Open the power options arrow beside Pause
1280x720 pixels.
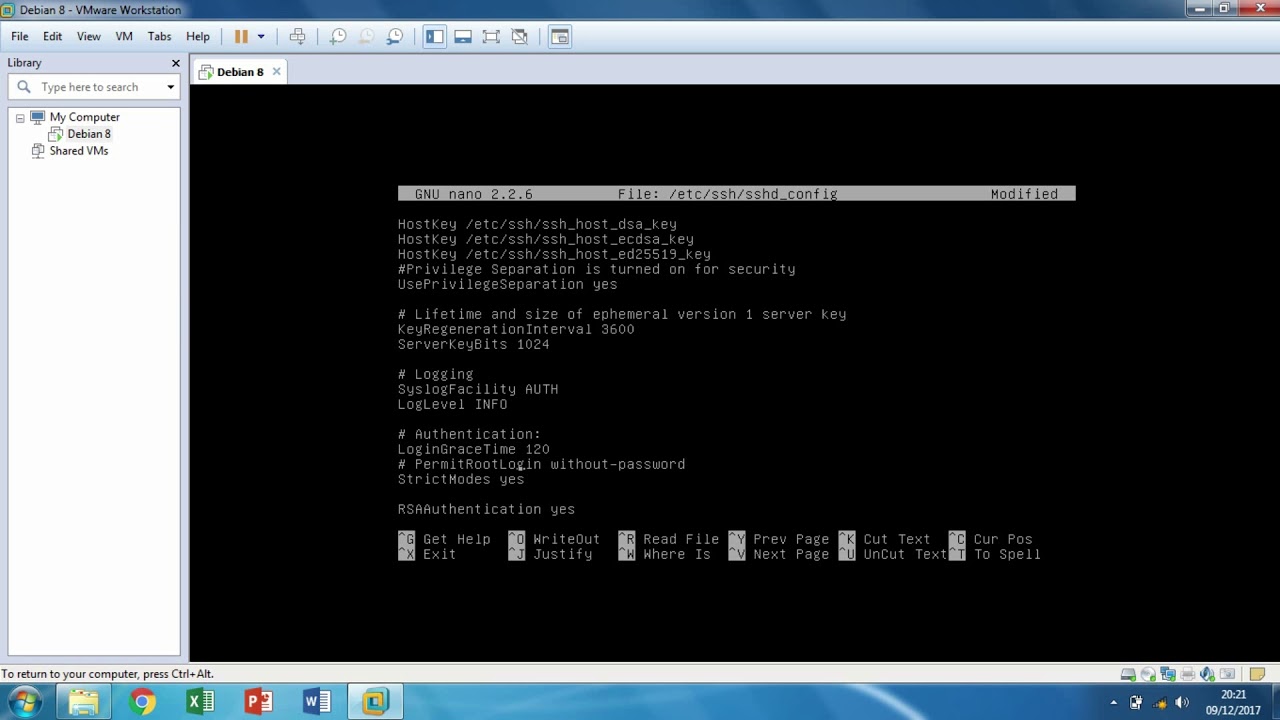tap(261, 37)
